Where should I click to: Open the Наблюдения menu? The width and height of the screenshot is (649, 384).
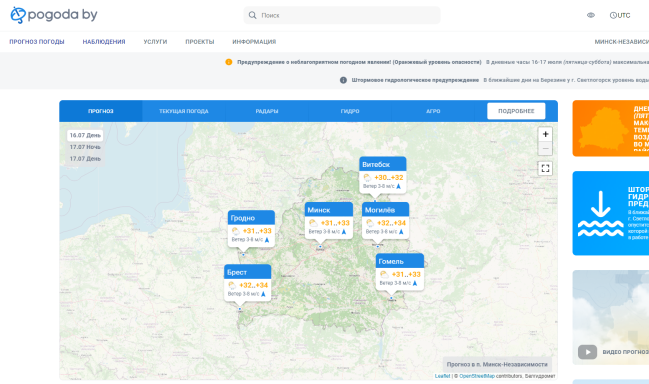104,42
